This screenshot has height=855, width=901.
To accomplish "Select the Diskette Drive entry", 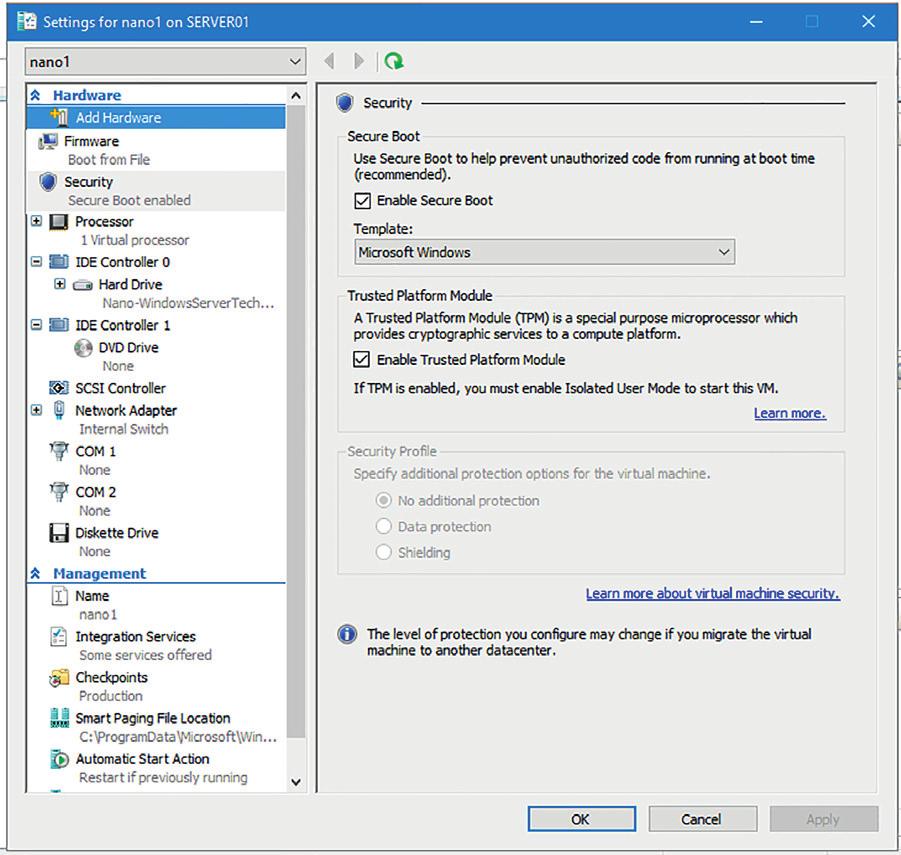I will 156,542.
